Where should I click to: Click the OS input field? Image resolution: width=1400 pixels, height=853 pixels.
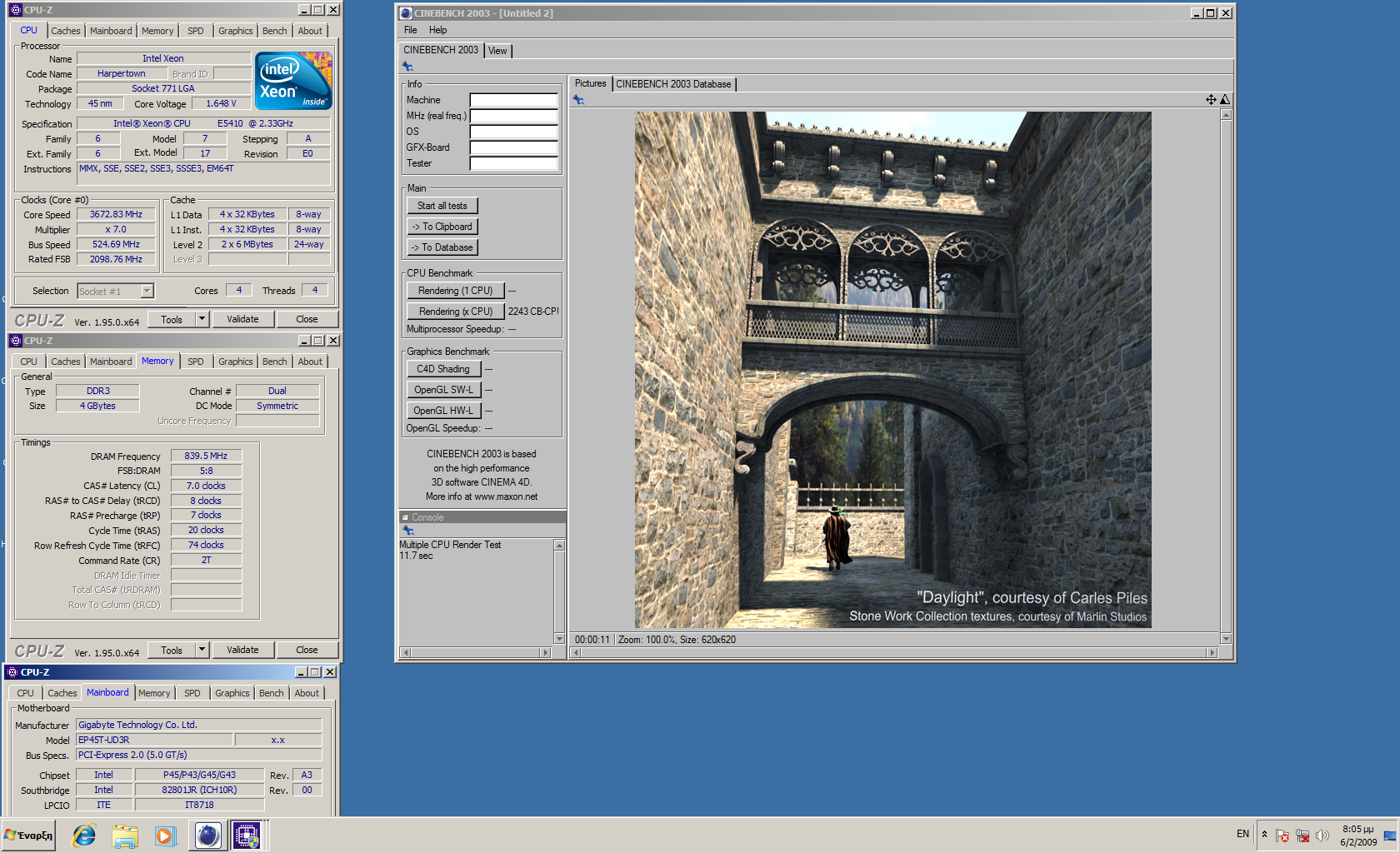[514, 132]
